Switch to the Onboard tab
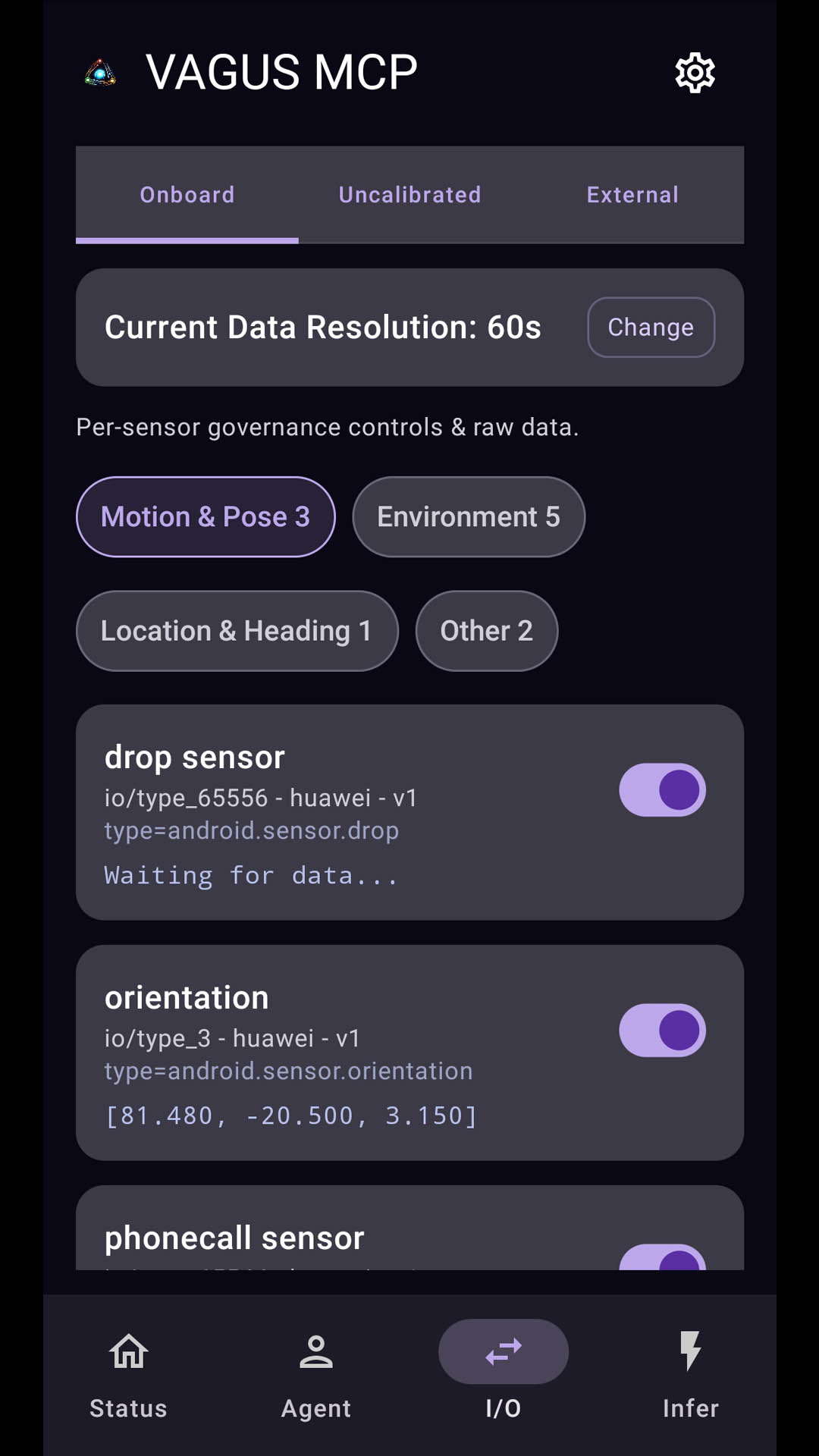819x1456 pixels. pyautogui.click(x=187, y=195)
